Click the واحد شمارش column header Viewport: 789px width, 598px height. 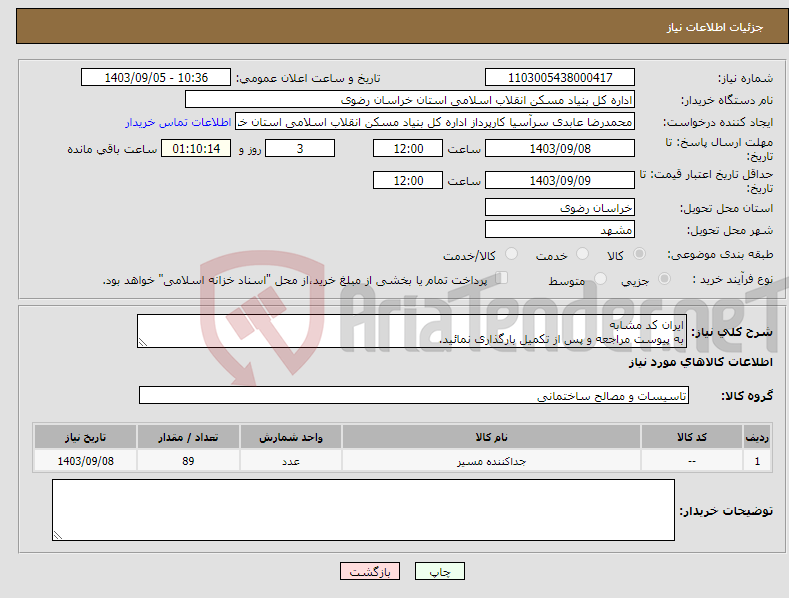[x=291, y=437]
